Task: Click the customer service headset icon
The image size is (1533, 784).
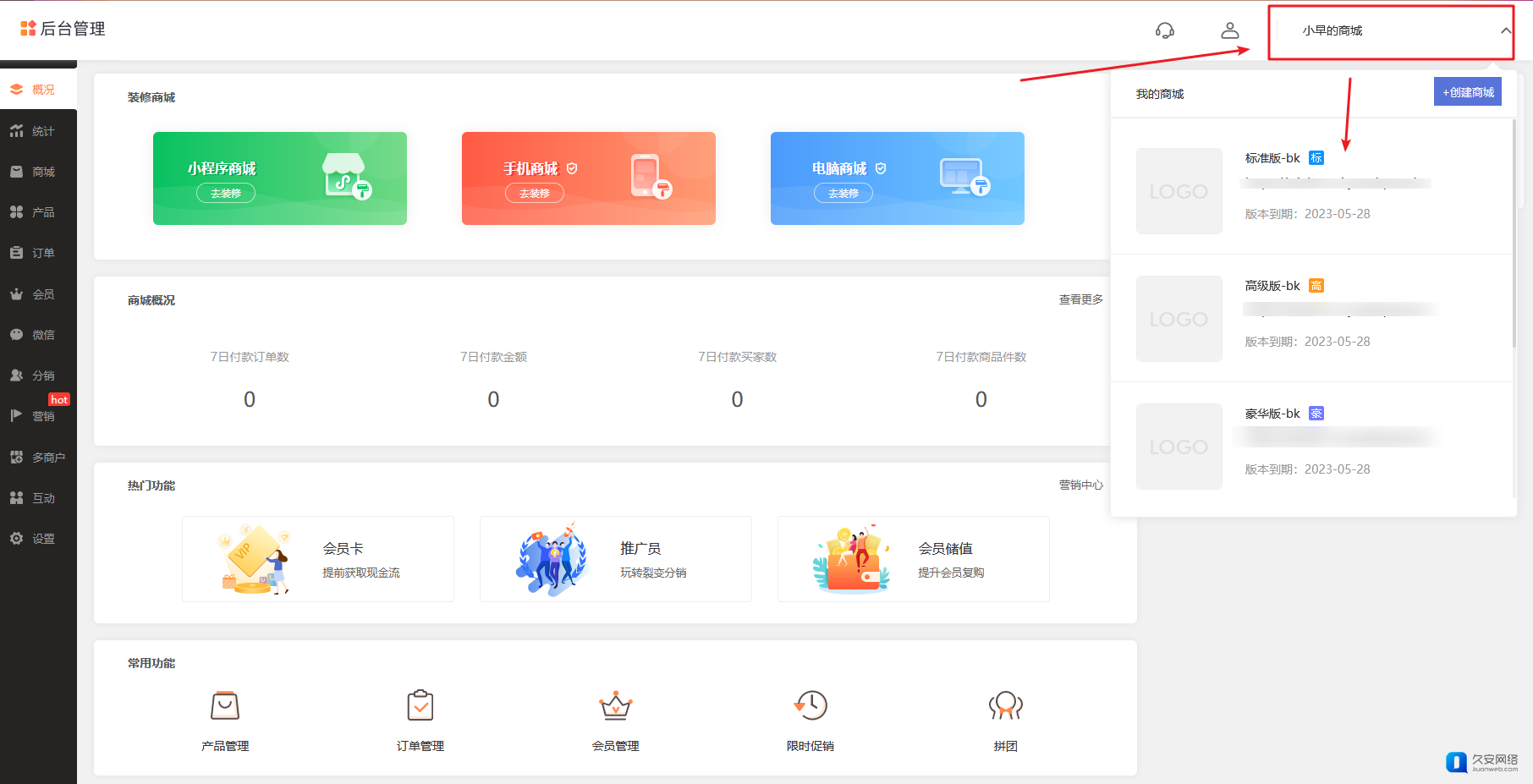Action: pos(1164,30)
